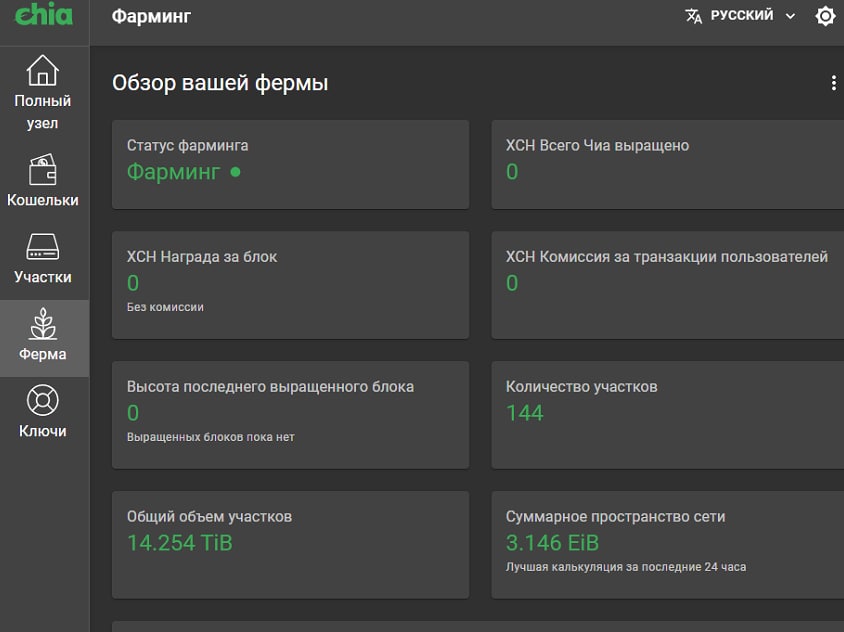This screenshot has height=632, width=844.
Task: Select the Полный узел label
Action: pos(43,111)
